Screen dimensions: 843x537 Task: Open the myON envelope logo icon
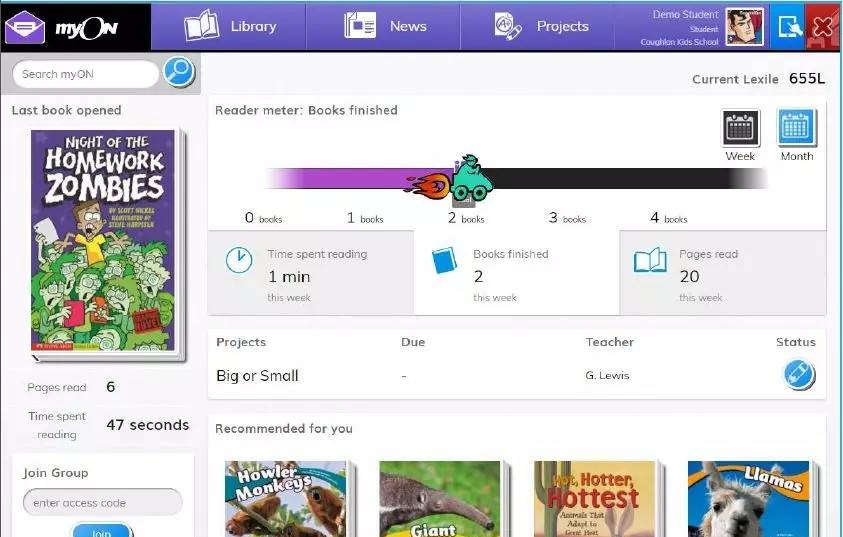tap(25, 27)
